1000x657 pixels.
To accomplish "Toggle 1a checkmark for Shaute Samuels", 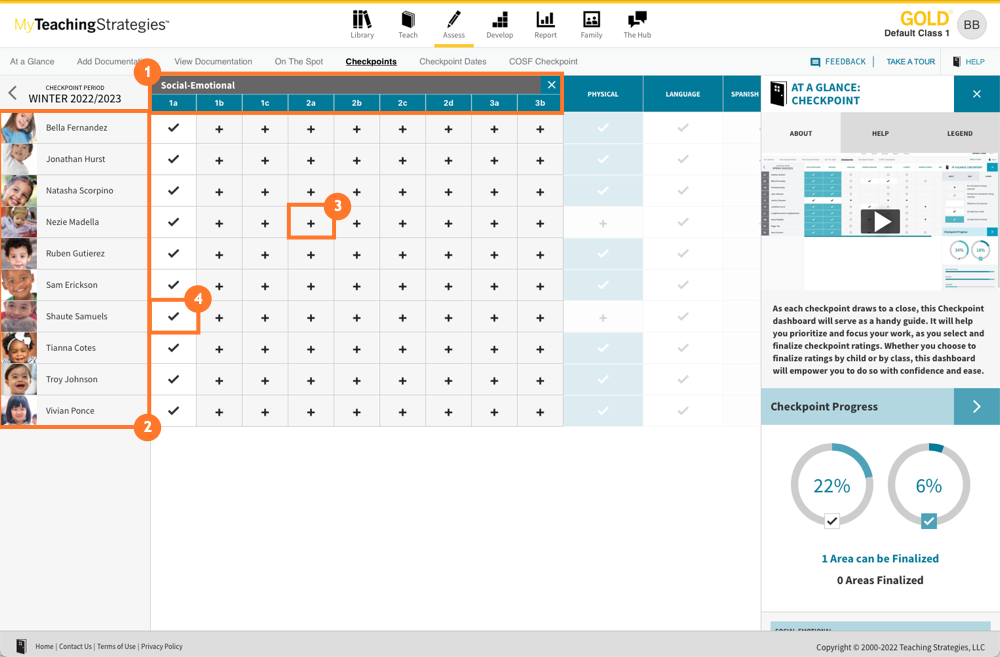I will [174, 317].
